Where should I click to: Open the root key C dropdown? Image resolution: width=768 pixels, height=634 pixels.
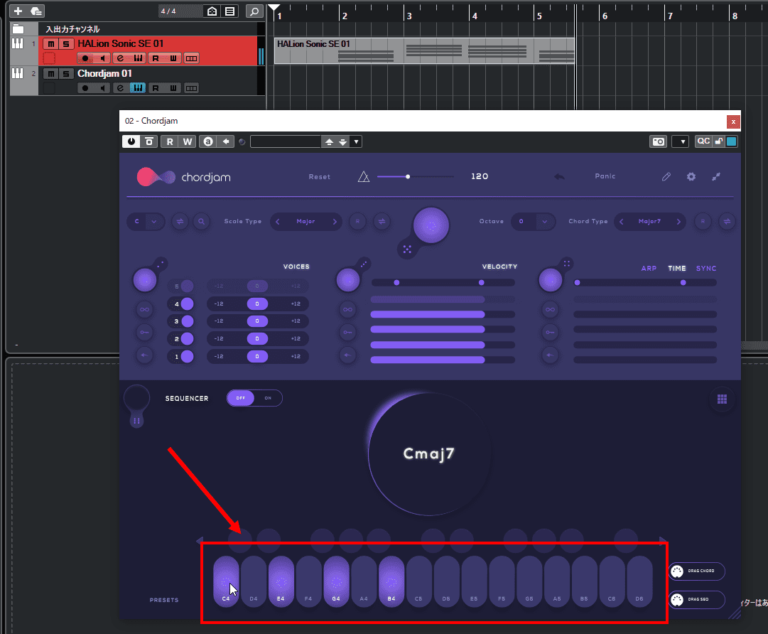pos(154,221)
